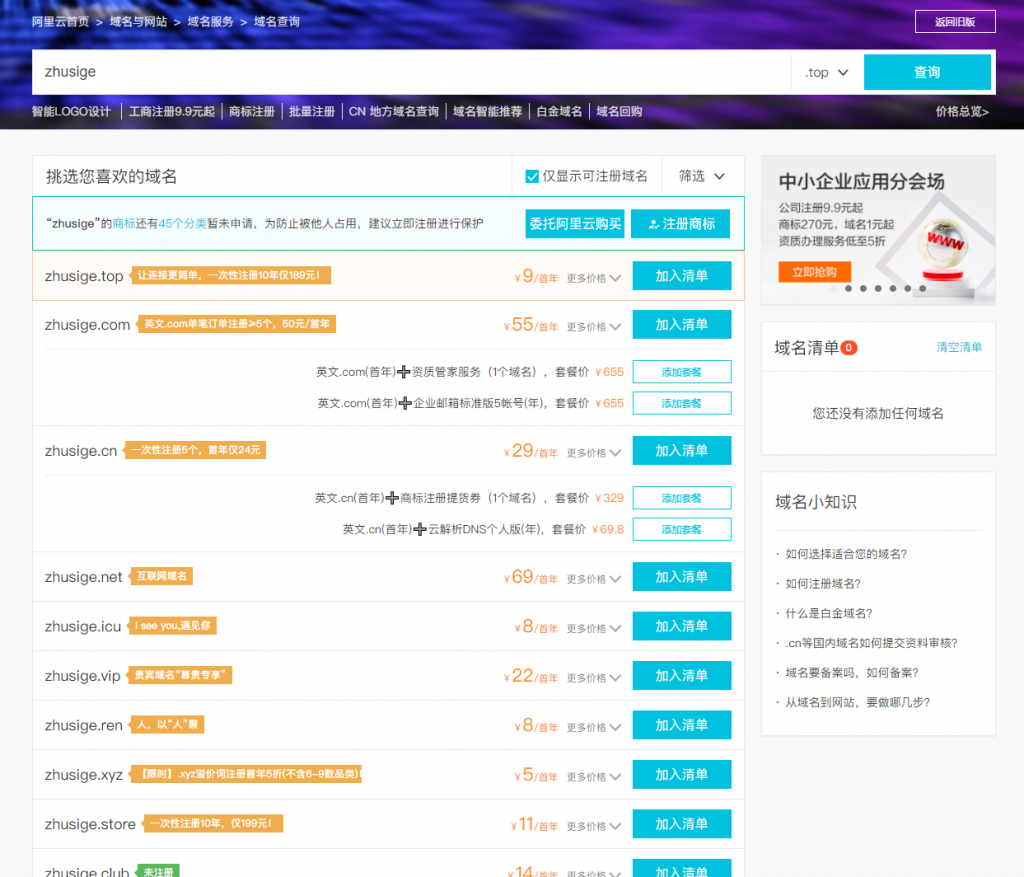Add 云解析DNS个人版 package for .cn
Viewport: 1024px width, 877px height.
click(x=682, y=530)
